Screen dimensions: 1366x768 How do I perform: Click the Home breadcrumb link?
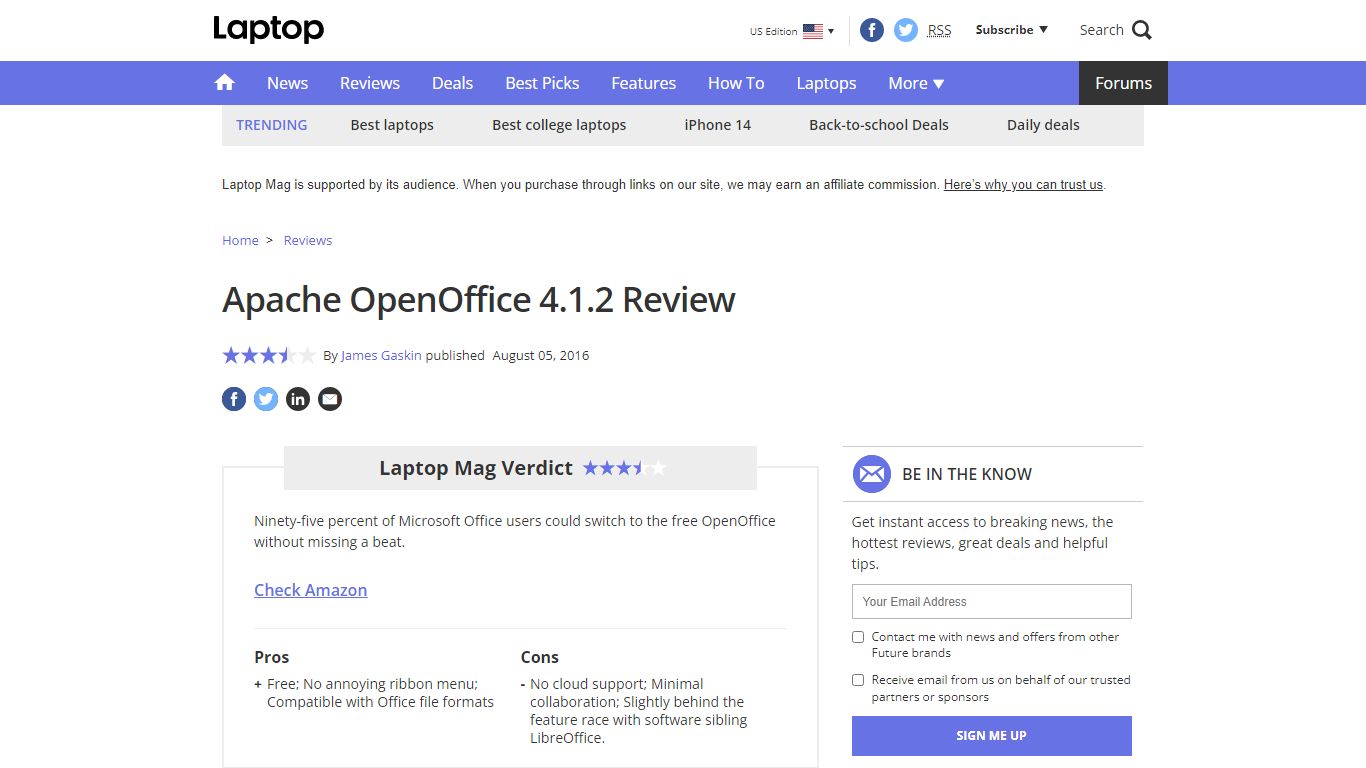click(240, 240)
